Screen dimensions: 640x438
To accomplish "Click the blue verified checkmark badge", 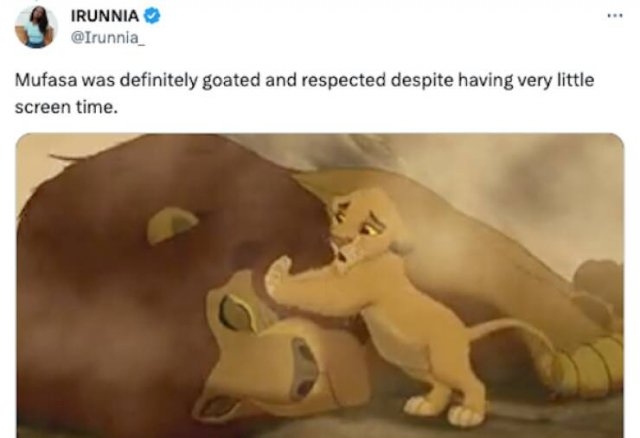I will (x=152, y=16).
